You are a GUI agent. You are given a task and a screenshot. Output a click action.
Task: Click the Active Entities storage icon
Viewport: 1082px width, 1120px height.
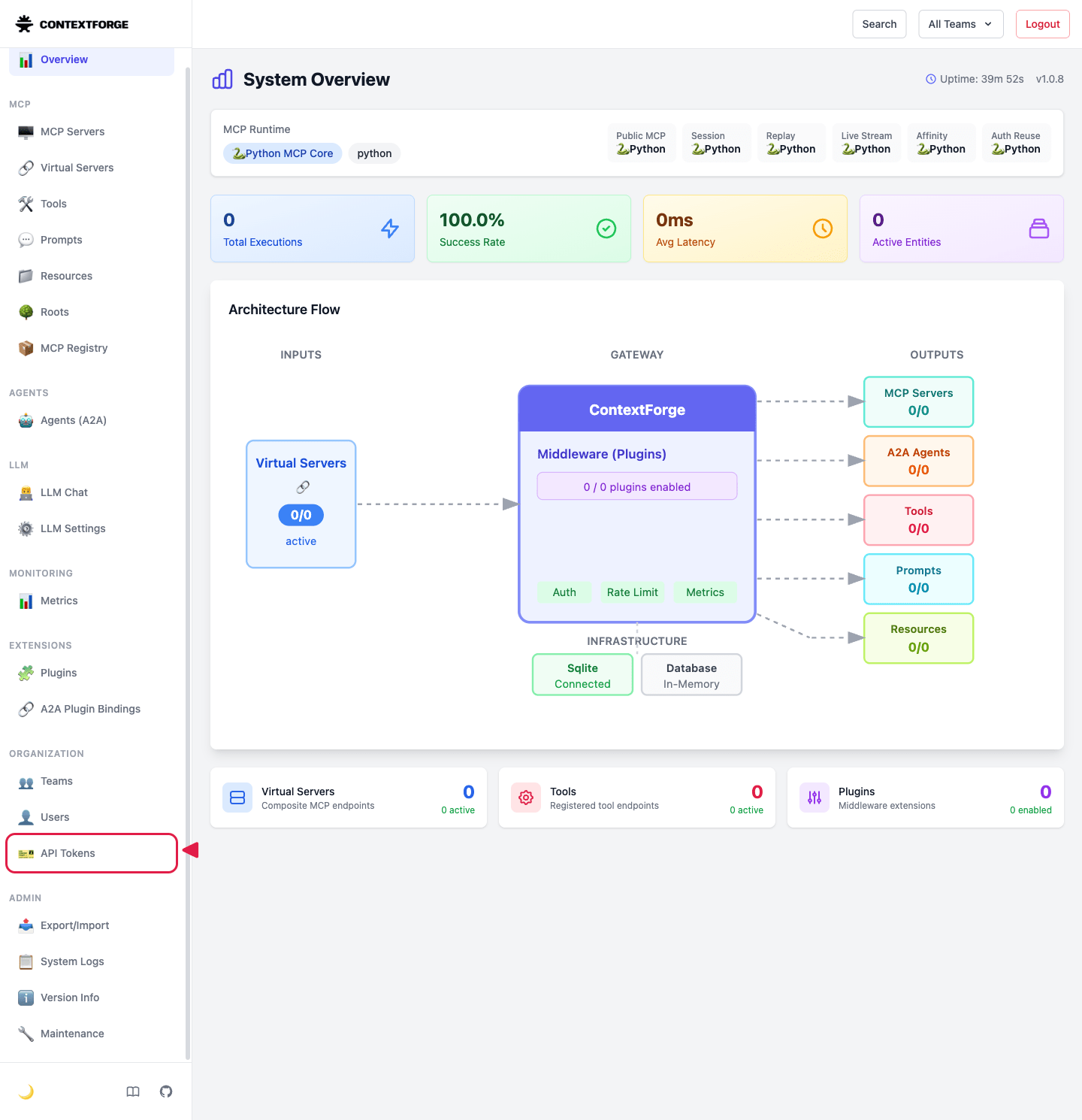tap(1039, 229)
